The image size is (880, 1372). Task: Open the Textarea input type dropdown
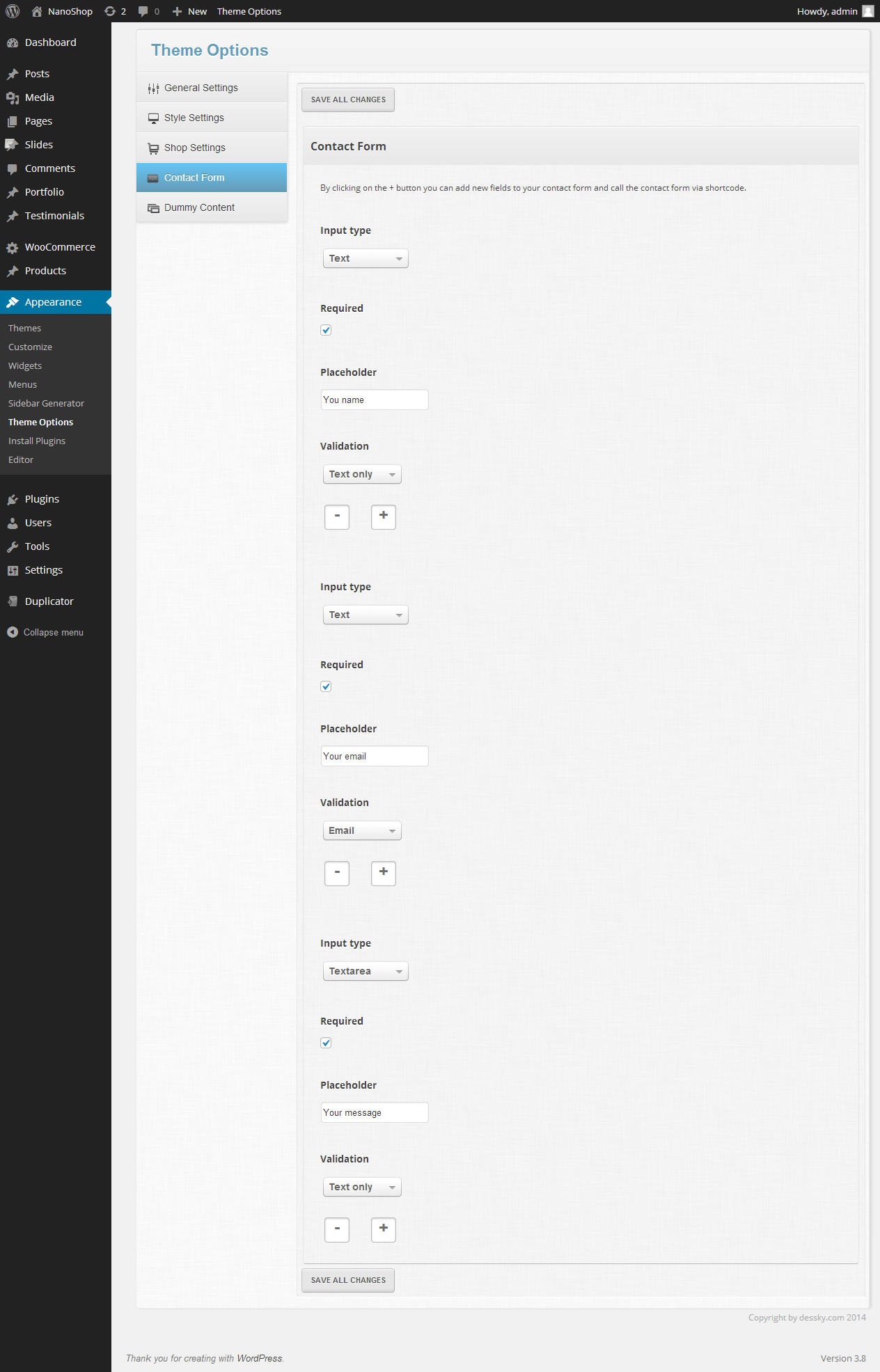pos(365,971)
